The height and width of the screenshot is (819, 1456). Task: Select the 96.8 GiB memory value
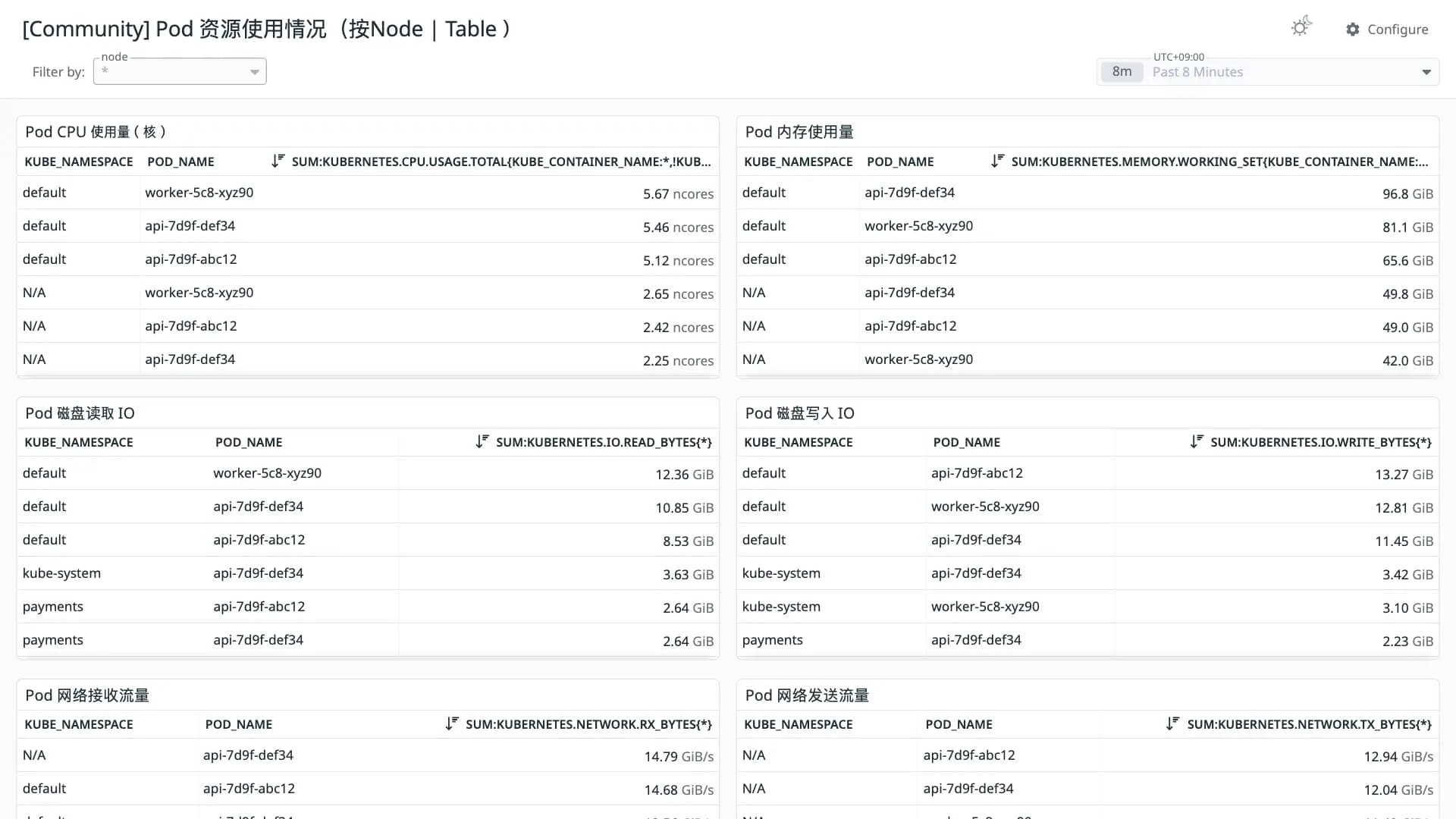[1407, 194]
